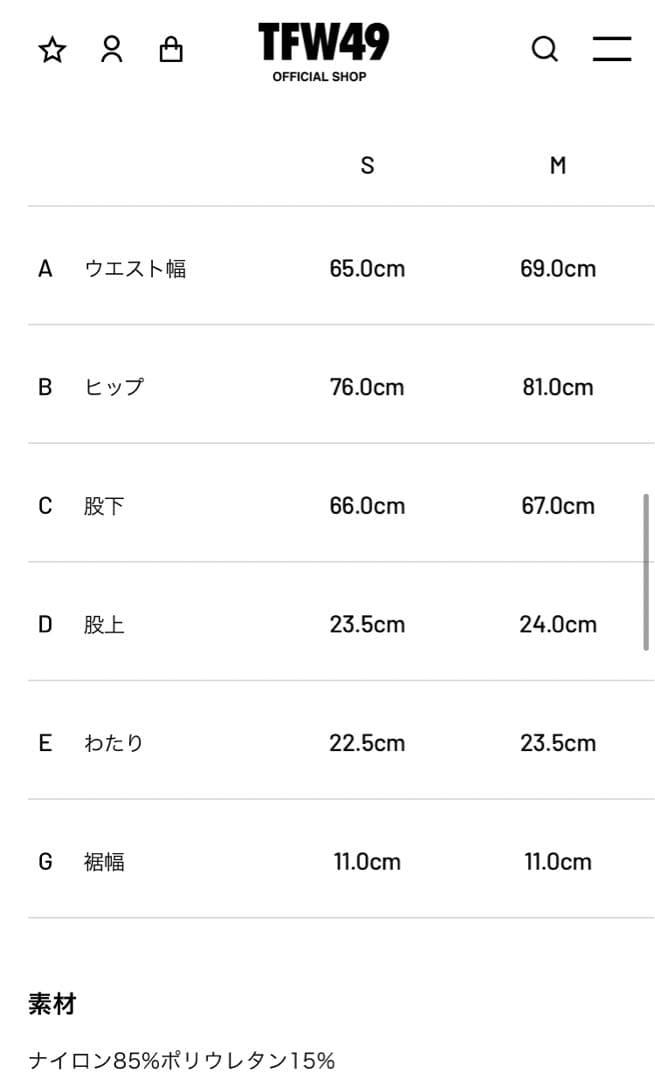The height and width of the screenshot is (1080, 655).
Task: Open the account profile icon
Action: pyautogui.click(x=111, y=48)
